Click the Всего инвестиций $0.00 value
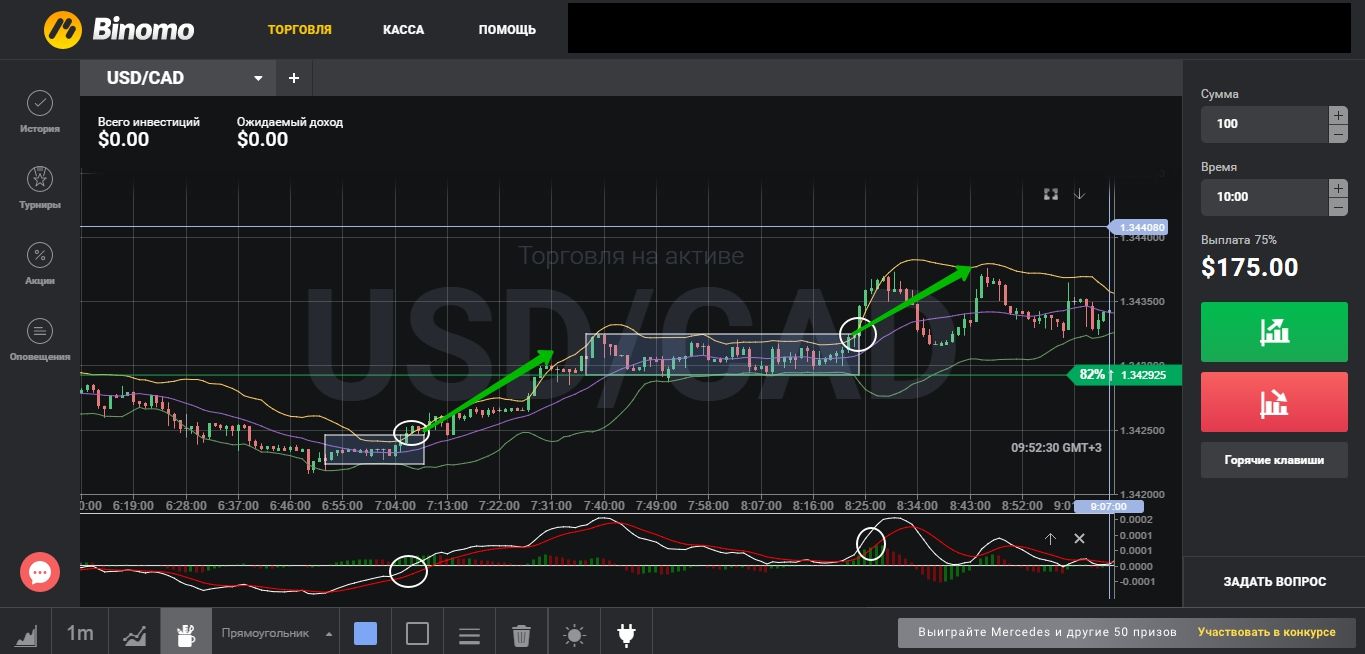This screenshot has width=1365, height=654. [x=124, y=140]
